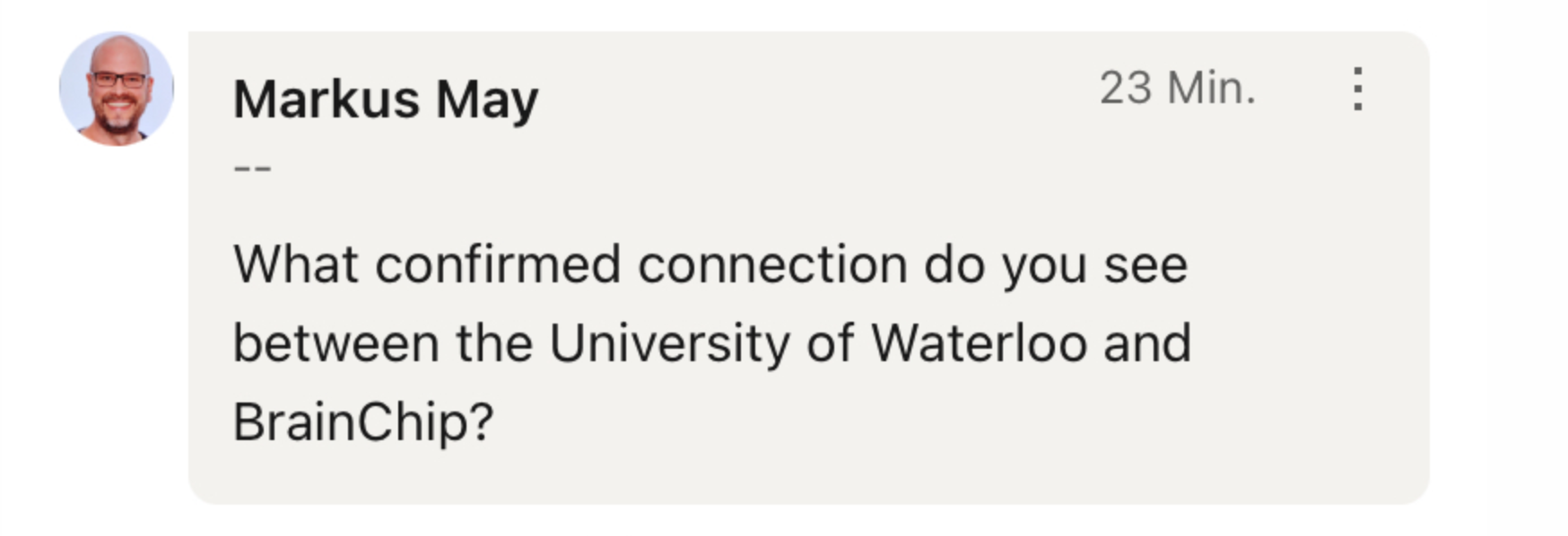Click the word Min. in the timestamp
The height and width of the screenshot is (536, 1568).
tap(1211, 89)
